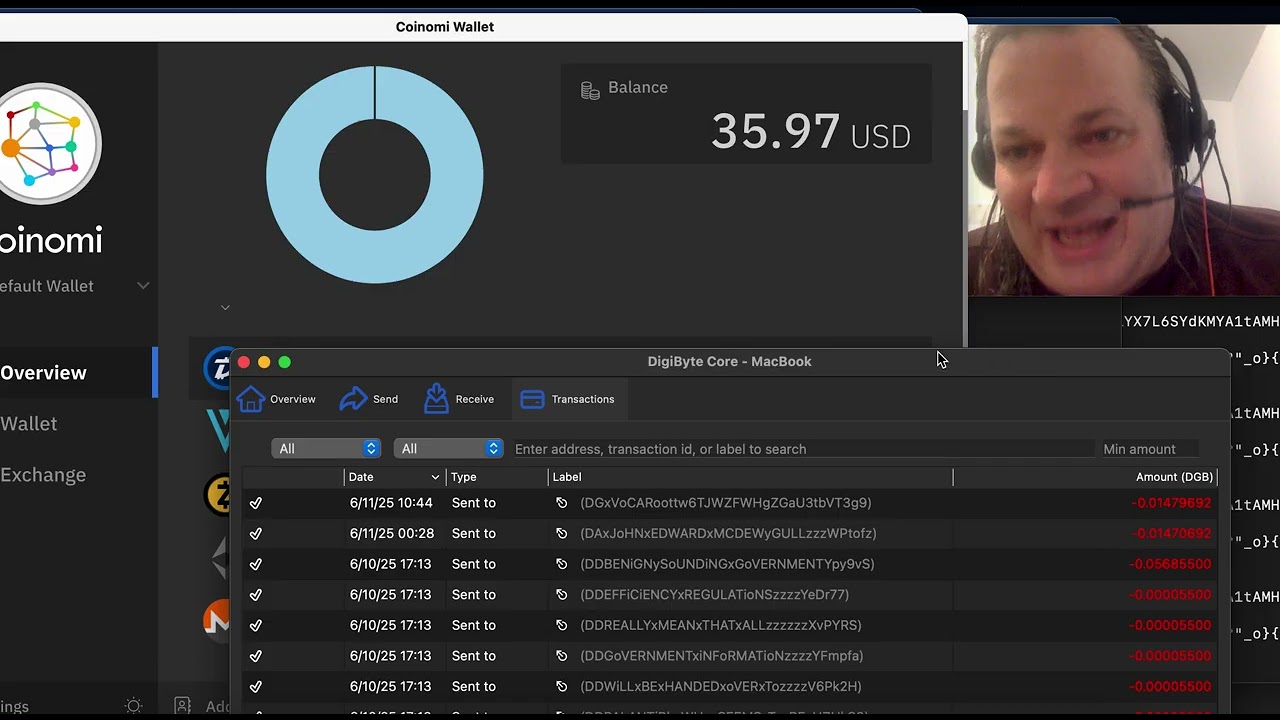Open the Receive tab in DigiByte Core
This screenshot has width=1280, height=720.
point(459,399)
